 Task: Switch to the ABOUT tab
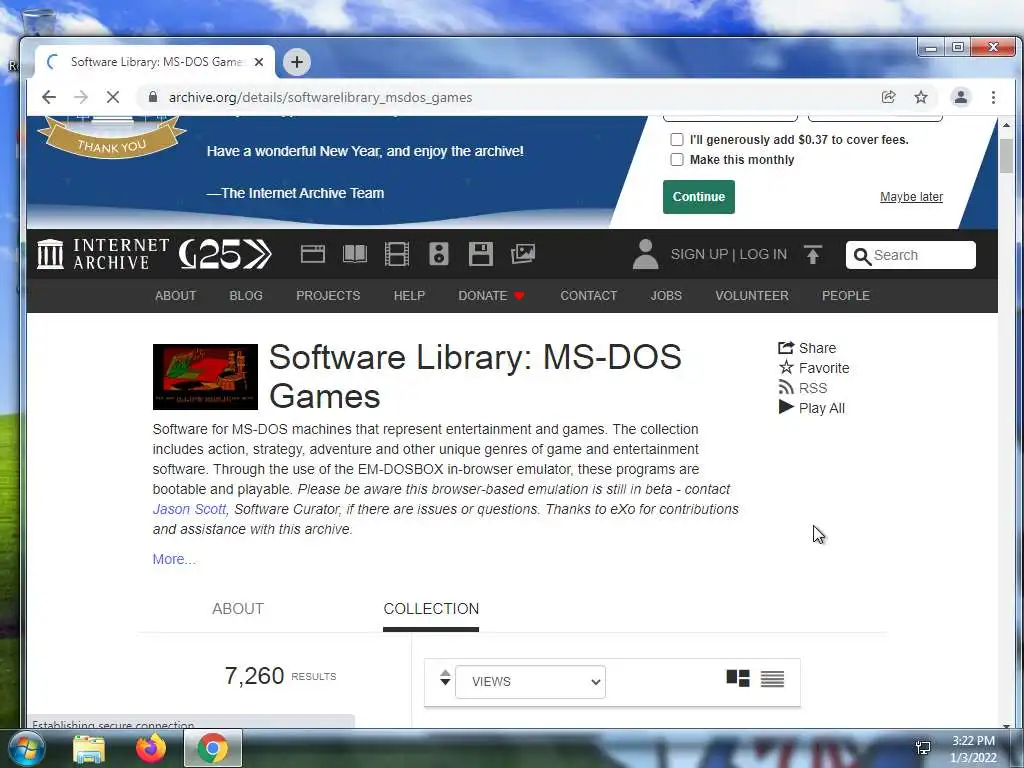(x=238, y=609)
